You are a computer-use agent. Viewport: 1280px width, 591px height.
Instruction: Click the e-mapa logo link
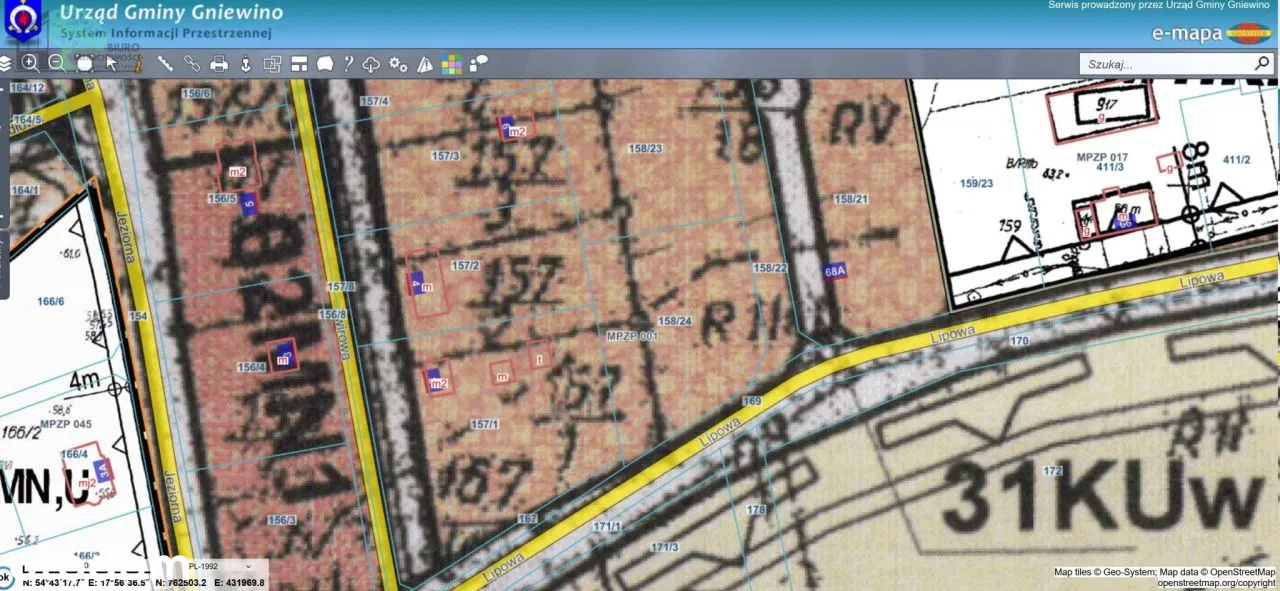1210,33
